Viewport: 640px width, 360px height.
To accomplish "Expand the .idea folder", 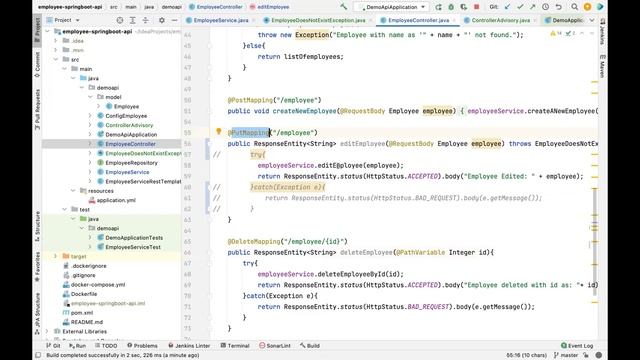I will [x=56, y=41].
